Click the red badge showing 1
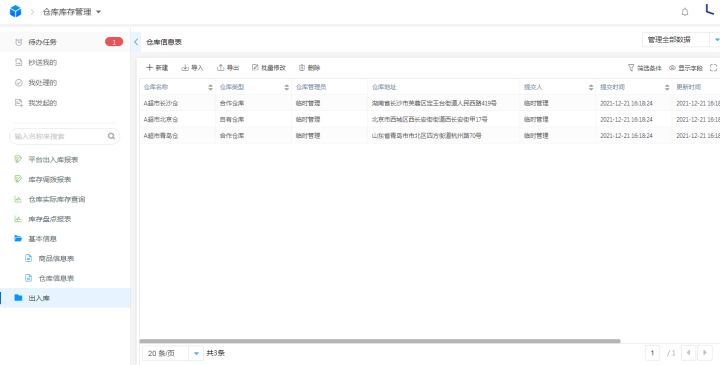 coord(114,42)
